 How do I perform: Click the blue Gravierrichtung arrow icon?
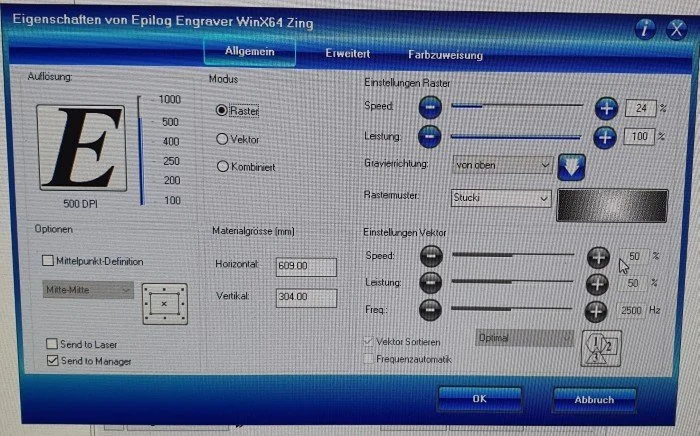point(571,166)
